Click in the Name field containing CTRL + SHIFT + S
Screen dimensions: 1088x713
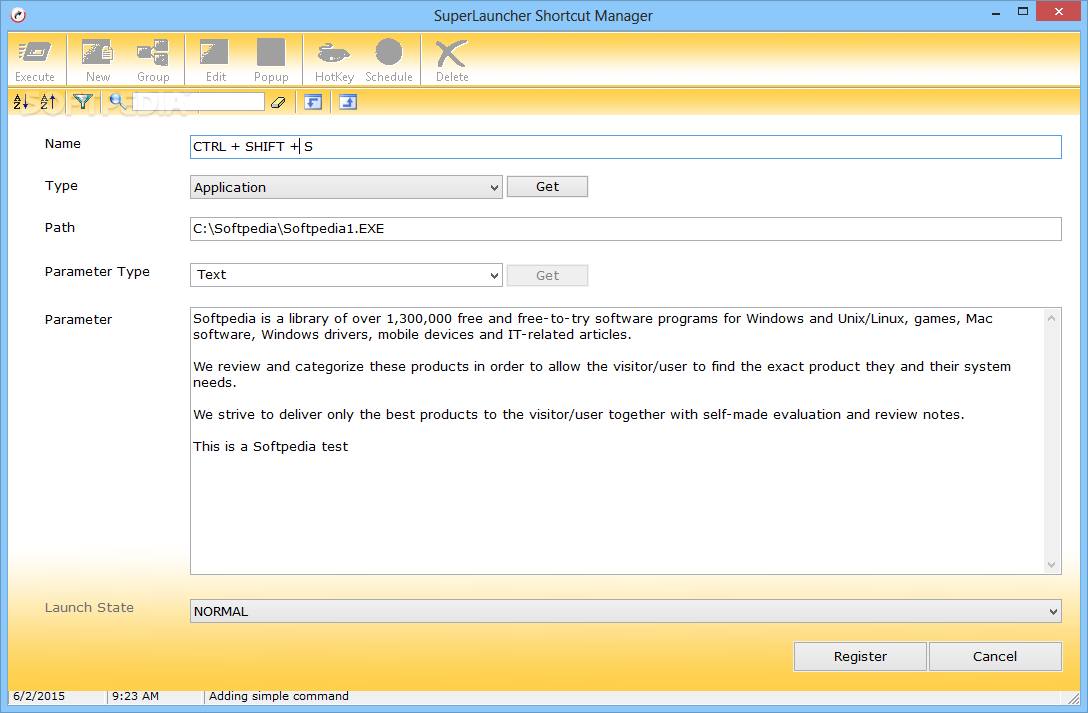625,146
